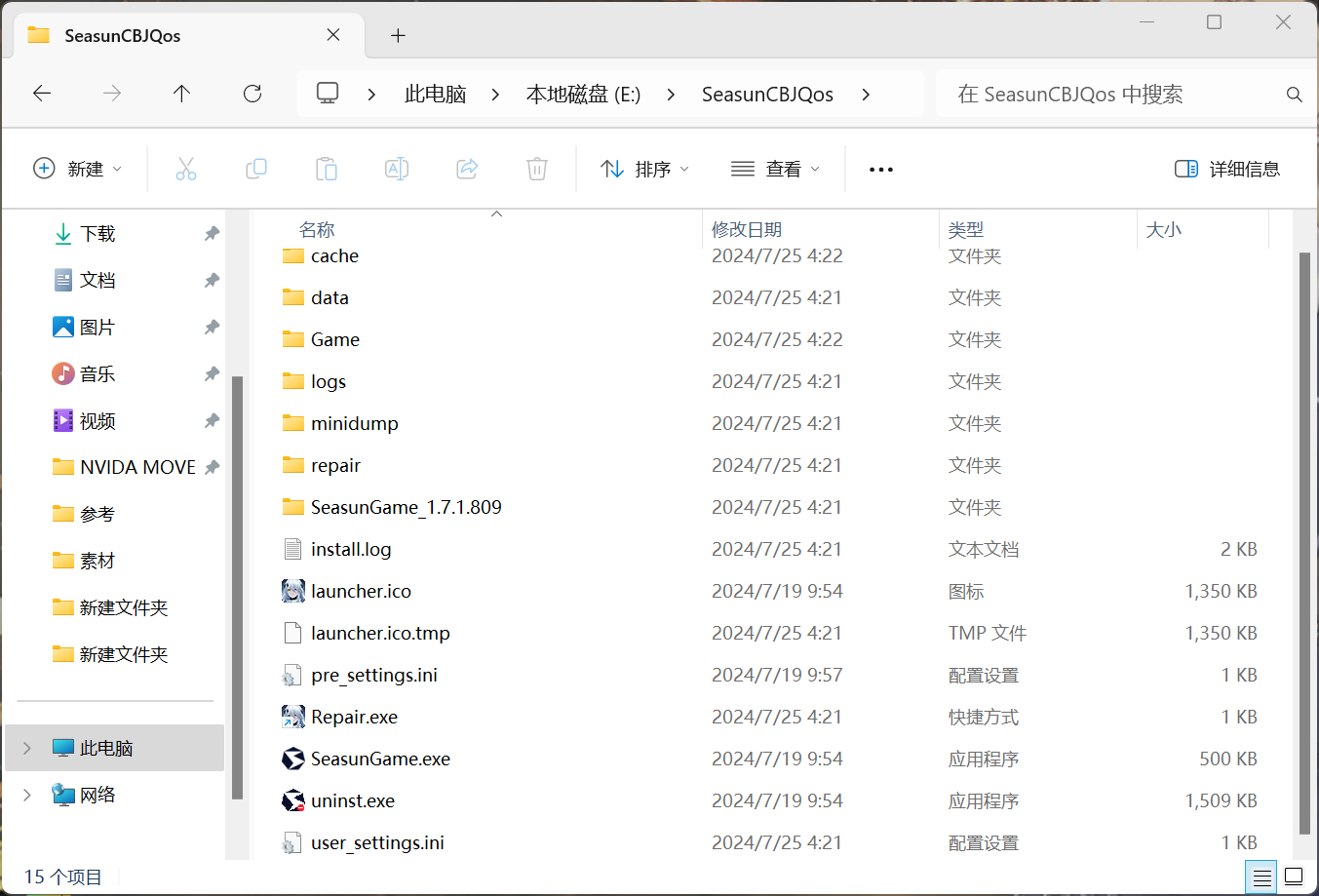Image resolution: width=1319 pixels, height=896 pixels.
Task: Click the search magnifier icon
Action: coord(1295,95)
